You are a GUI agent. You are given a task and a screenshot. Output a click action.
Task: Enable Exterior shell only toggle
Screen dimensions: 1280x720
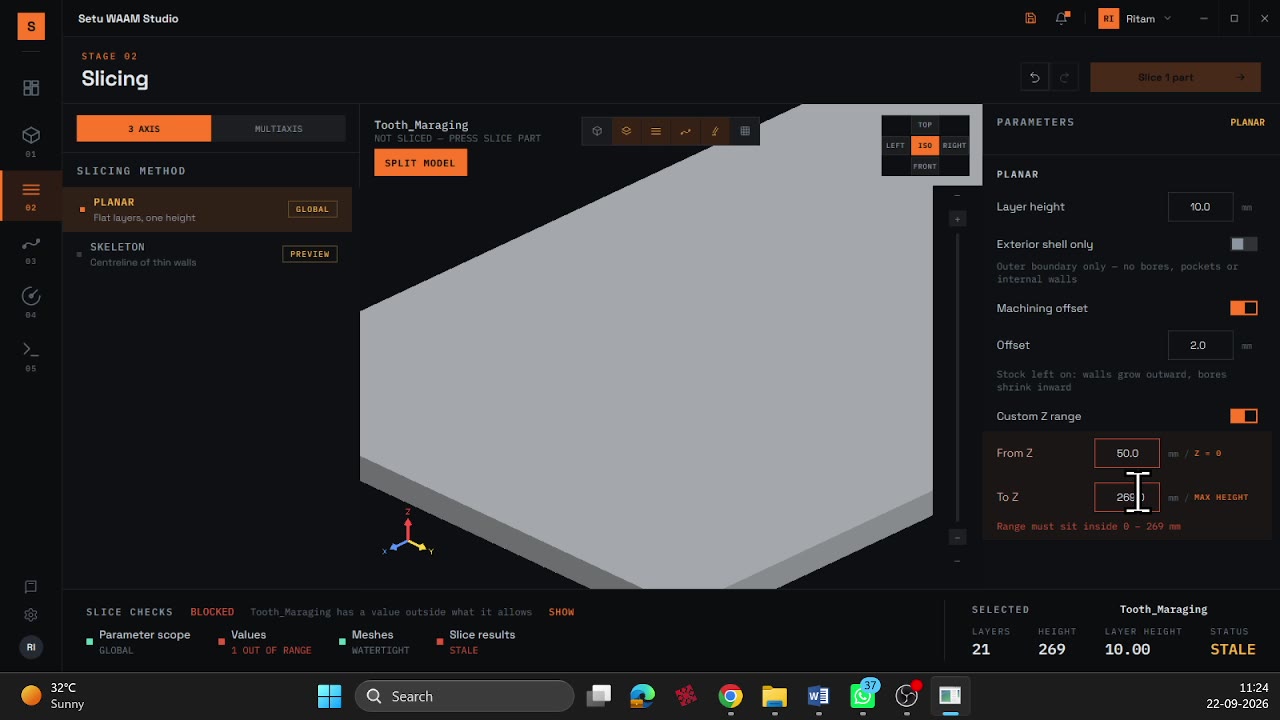click(x=1244, y=244)
